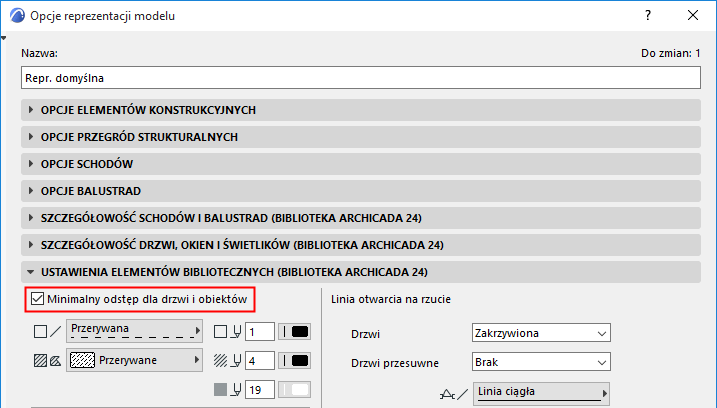Click the pen nib icon beside value 19
Image resolution: width=717 pixels, height=408 pixels.
(236, 390)
